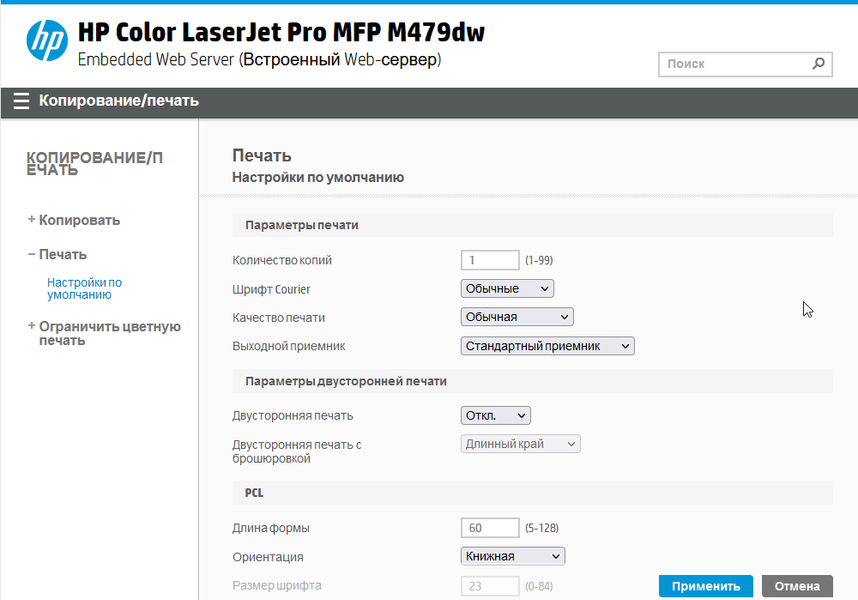Click the Размер шрифта input field
858x600 pixels.
tap(490, 586)
